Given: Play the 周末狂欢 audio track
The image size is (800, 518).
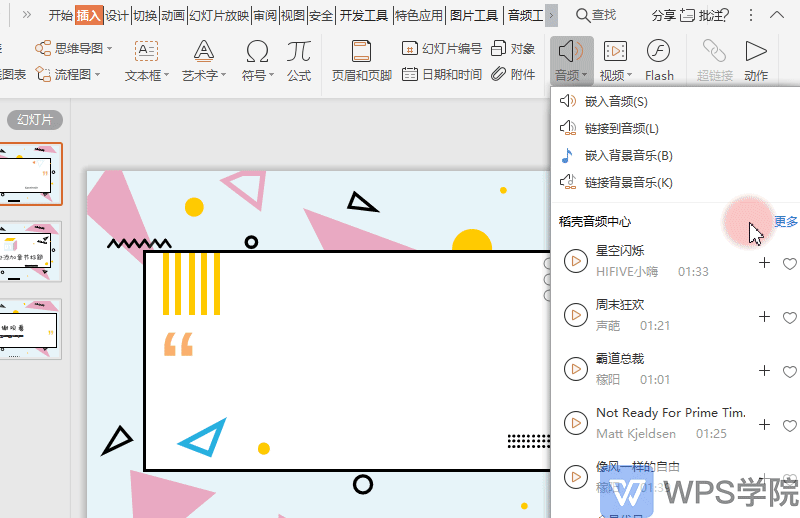Looking at the screenshot, I should tap(576, 315).
